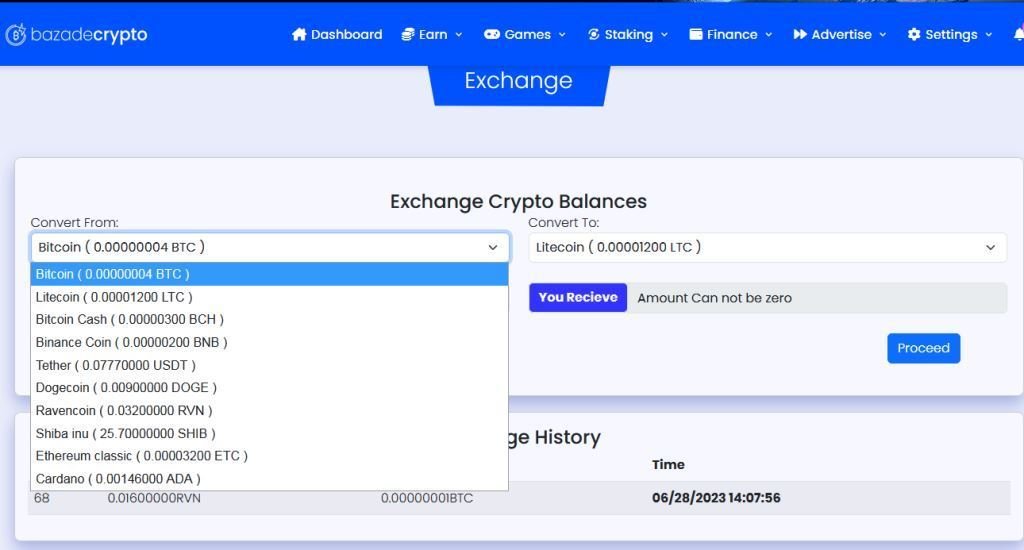Click the Finance wallet icon
Screen dimensions: 1024x550
pos(696,35)
